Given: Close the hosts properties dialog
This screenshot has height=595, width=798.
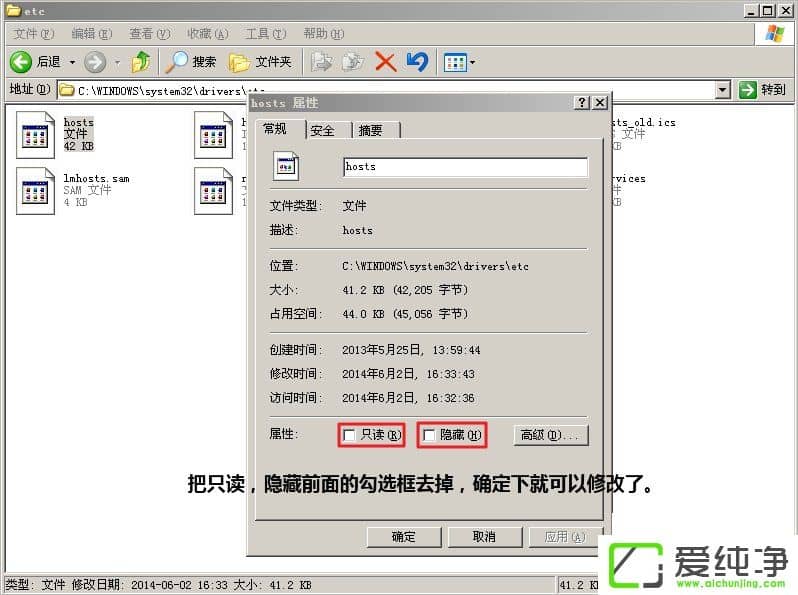Looking at the screenshot, I should 600,103.
